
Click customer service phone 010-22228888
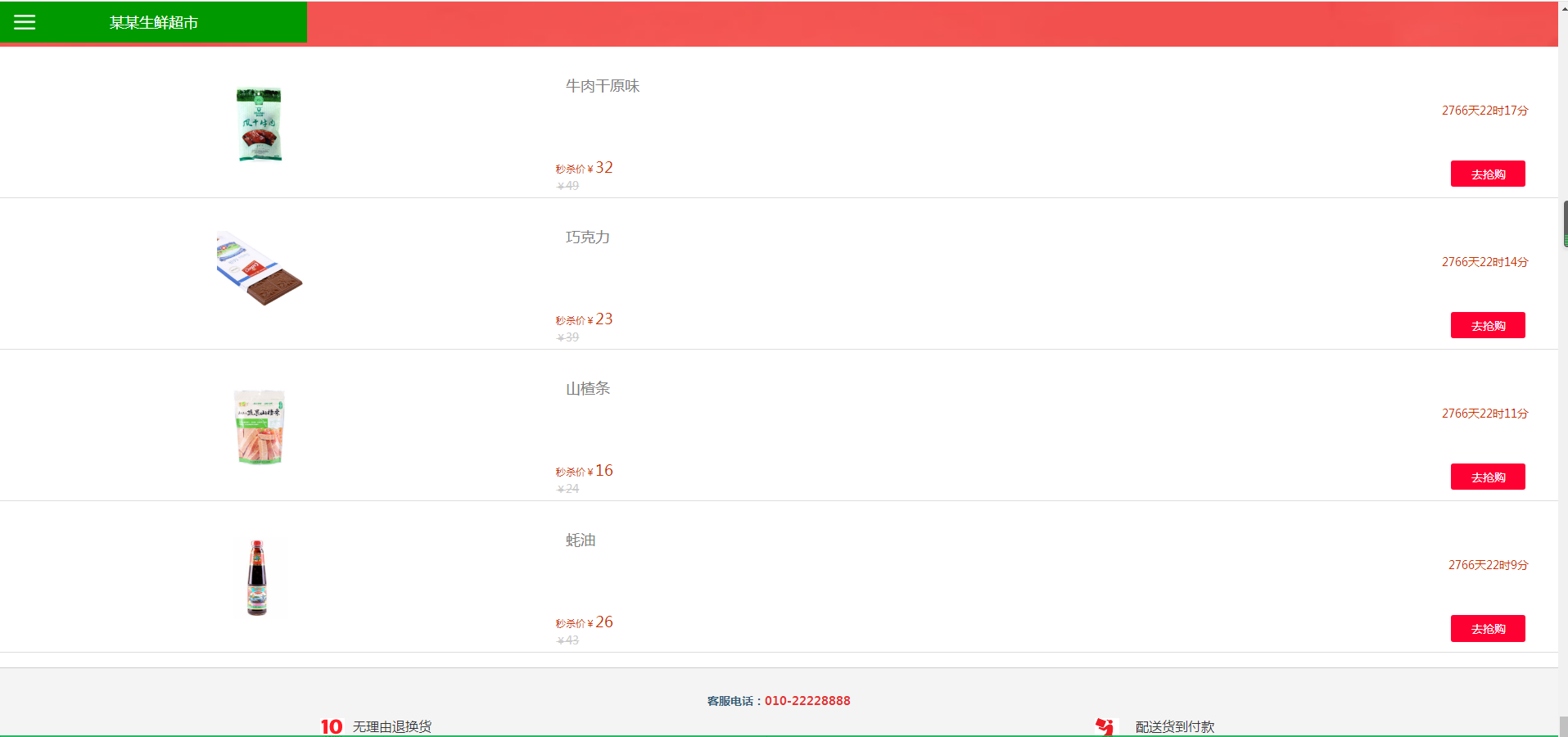point(807,701)
